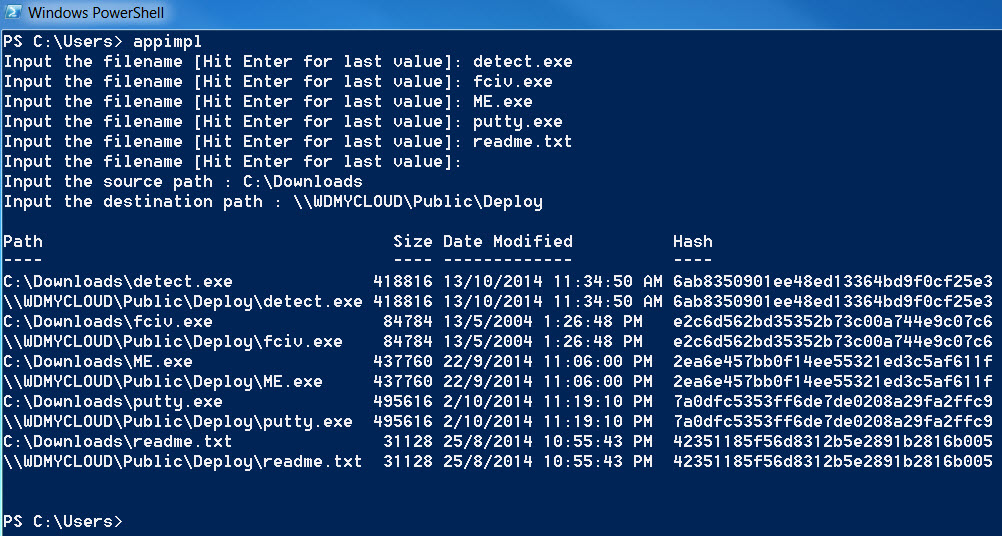Image resolution: width=1002 pixels, height=536 pixels.
Task: Click the 13/5/2004 date of C:\Downloads\fciv.exe
Action: (x=488, y=321)
